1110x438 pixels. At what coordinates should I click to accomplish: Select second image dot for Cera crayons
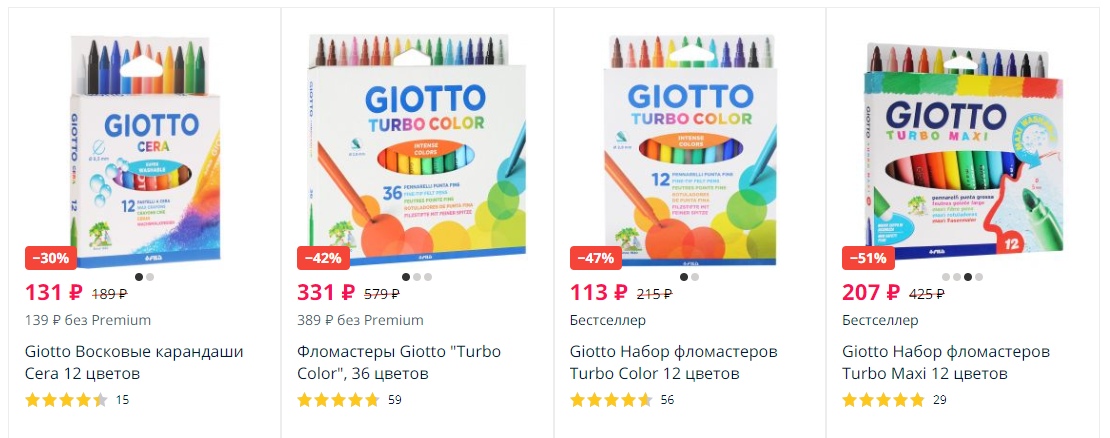coord(150,277)
